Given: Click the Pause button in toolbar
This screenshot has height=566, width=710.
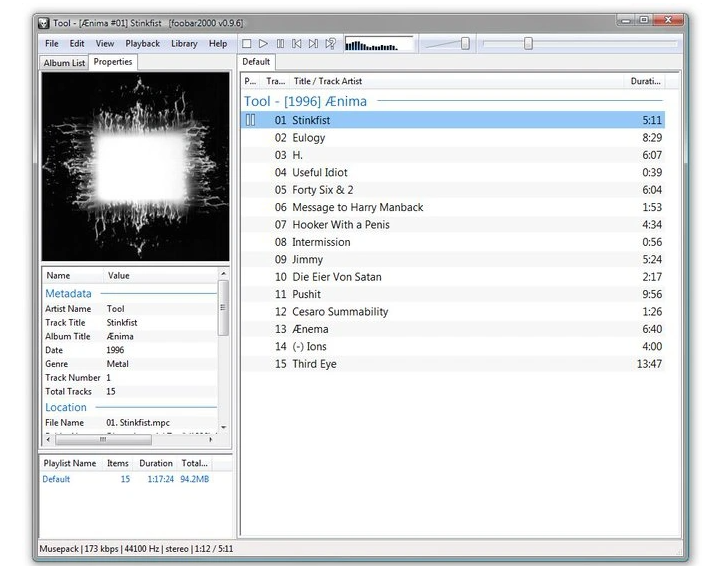Looking at the screenshot, I should coord(280,43).
